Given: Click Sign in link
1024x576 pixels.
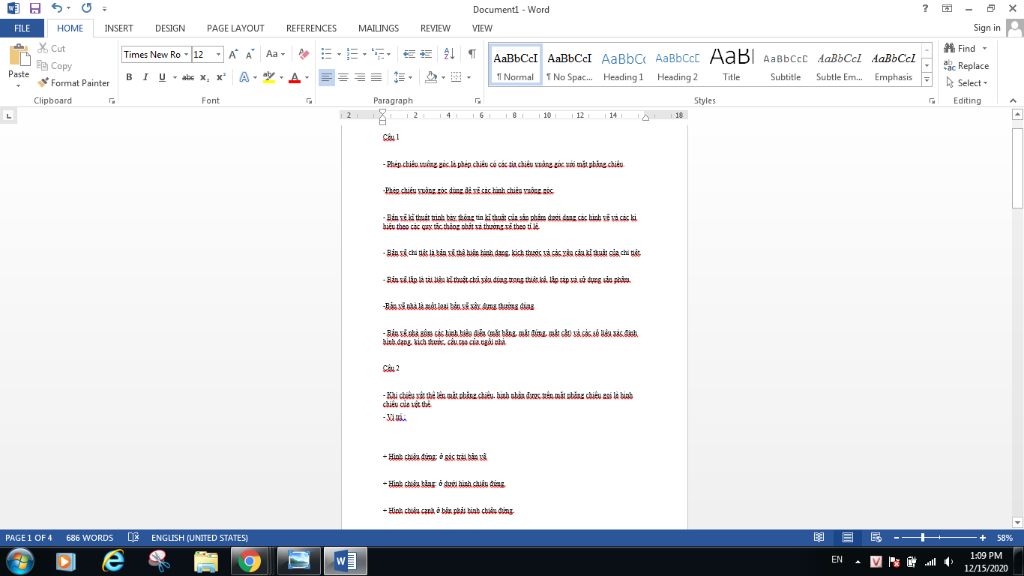Looking at the screenshot, I should click(986, 27).
